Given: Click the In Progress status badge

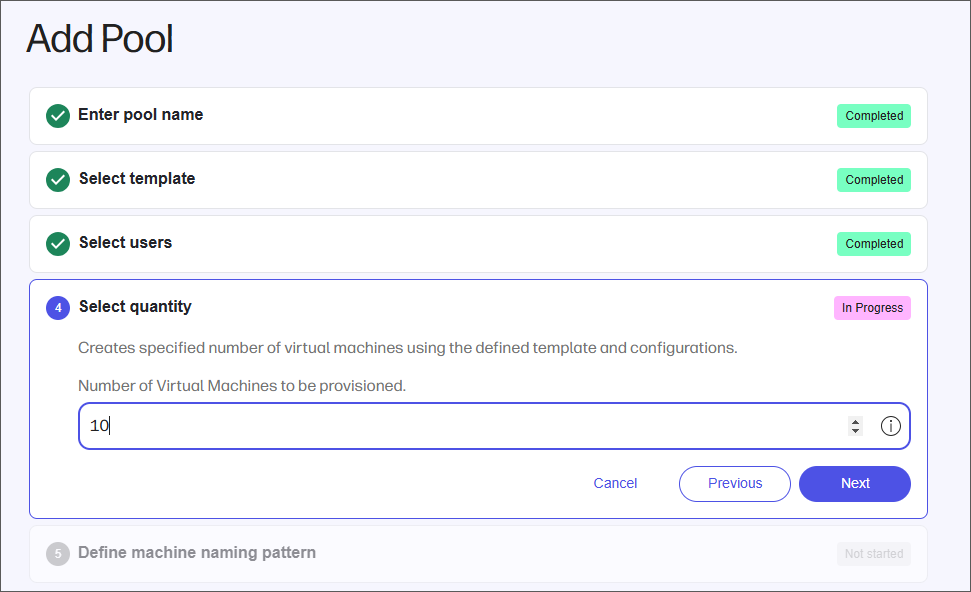Looking at the screenshot, I should coord(872,308).
